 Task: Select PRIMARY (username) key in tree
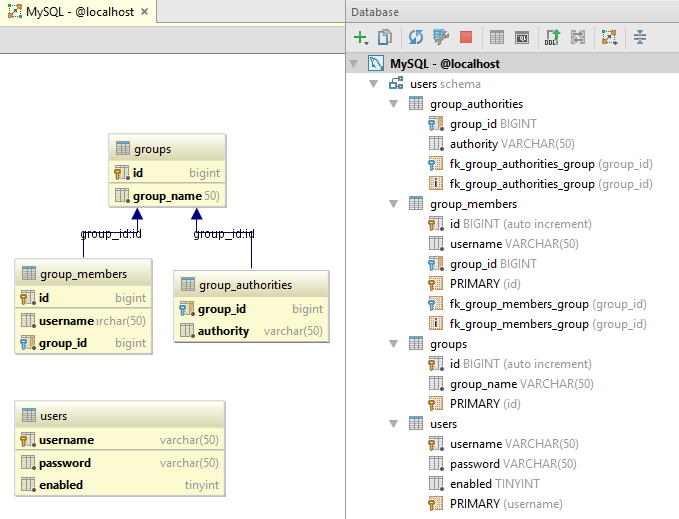tap(505, 504)
